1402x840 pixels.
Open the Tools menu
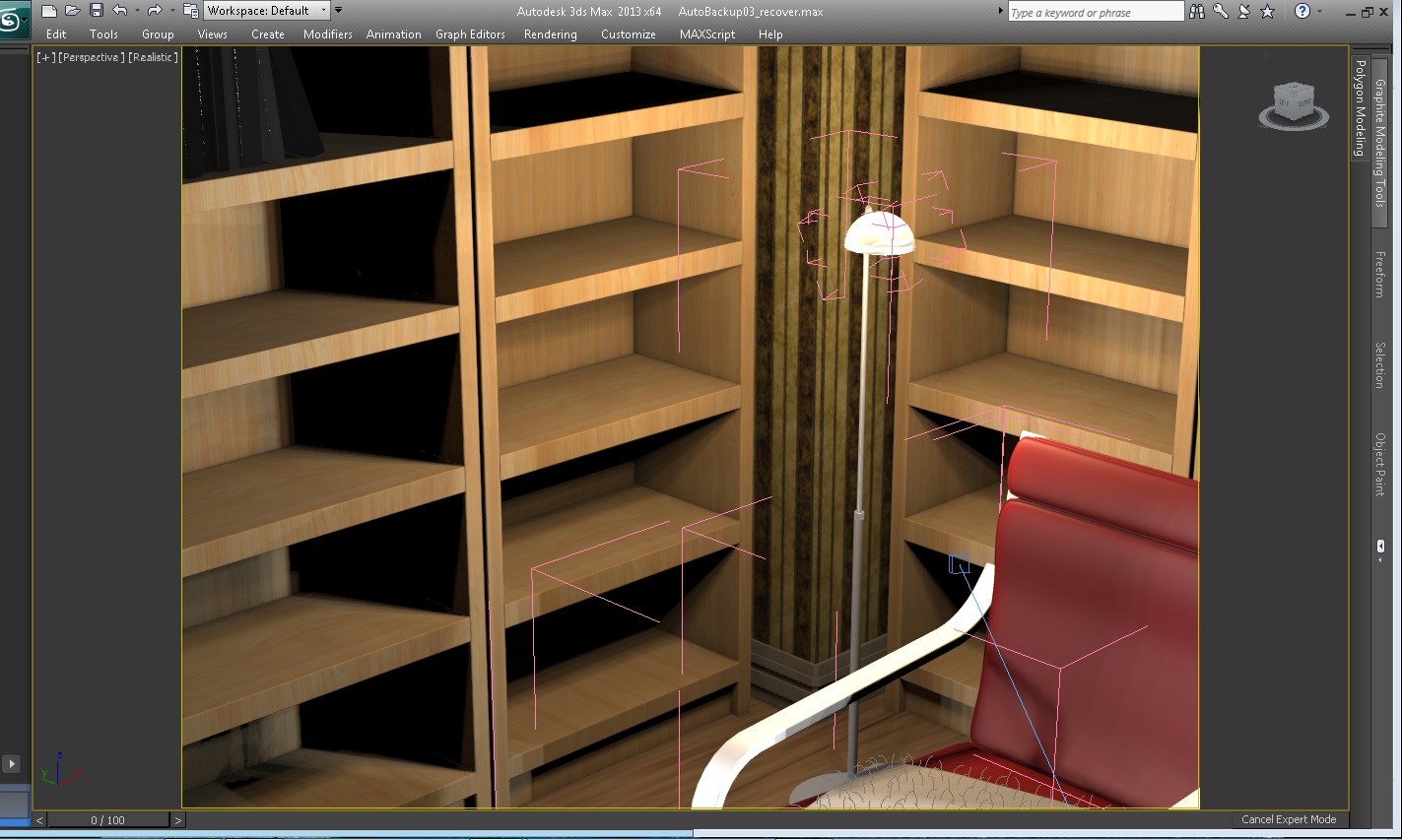103,34
